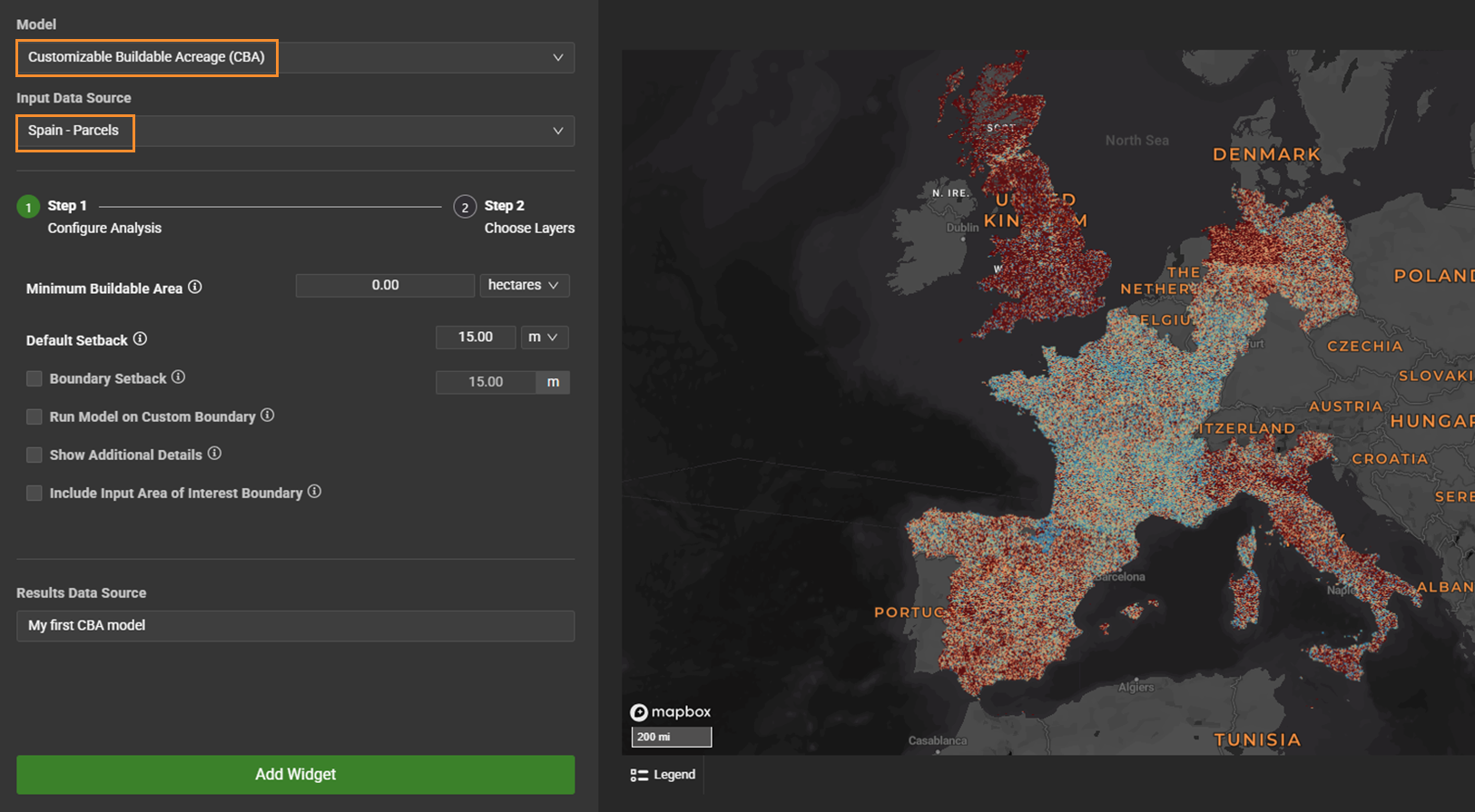This screenshot has height=812, width=1475.
Task: Click the AUSTRIA label on the map
Action: [1345, 406]
